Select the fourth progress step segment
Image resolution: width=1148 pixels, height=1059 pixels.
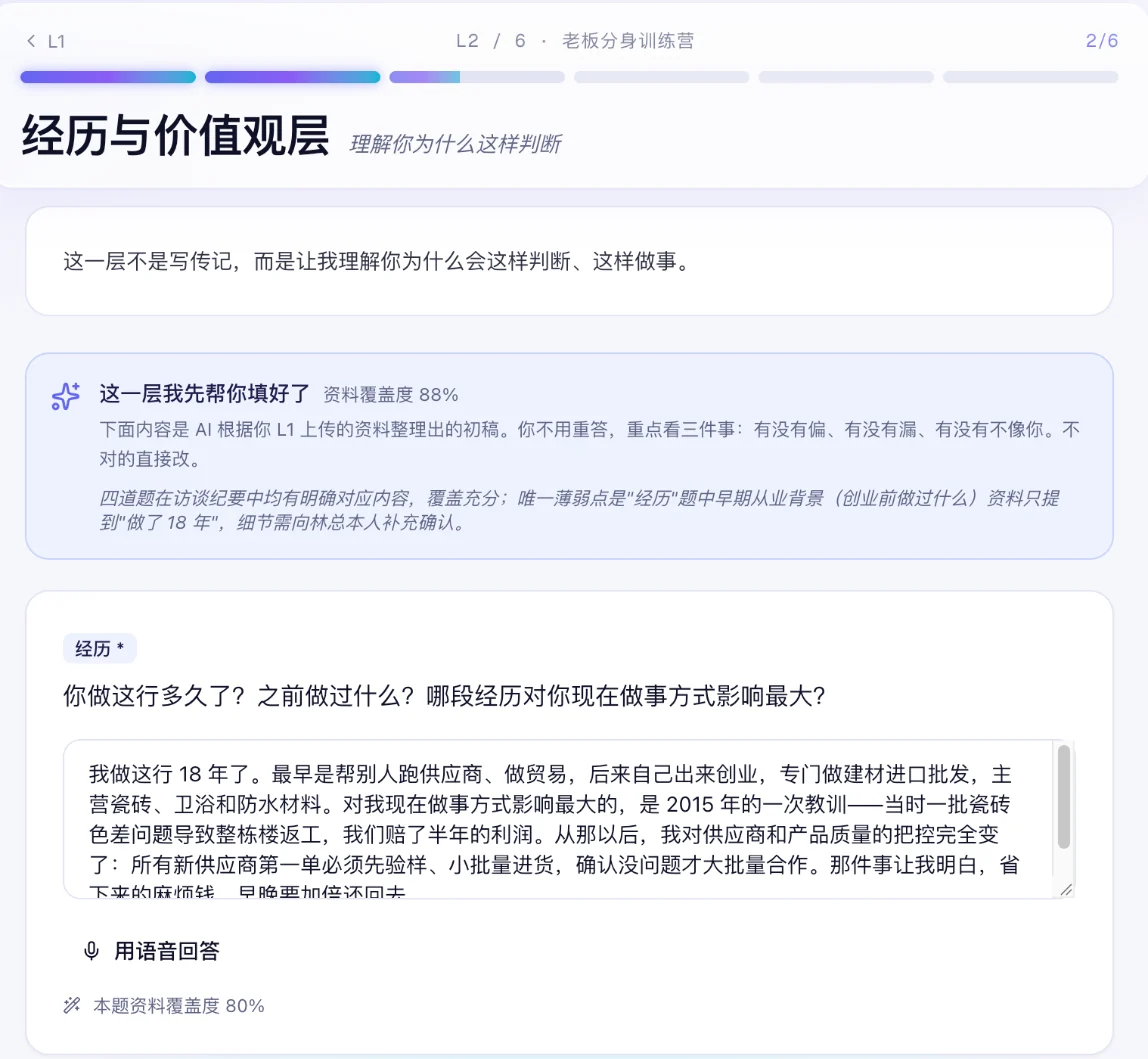point(662,77)
